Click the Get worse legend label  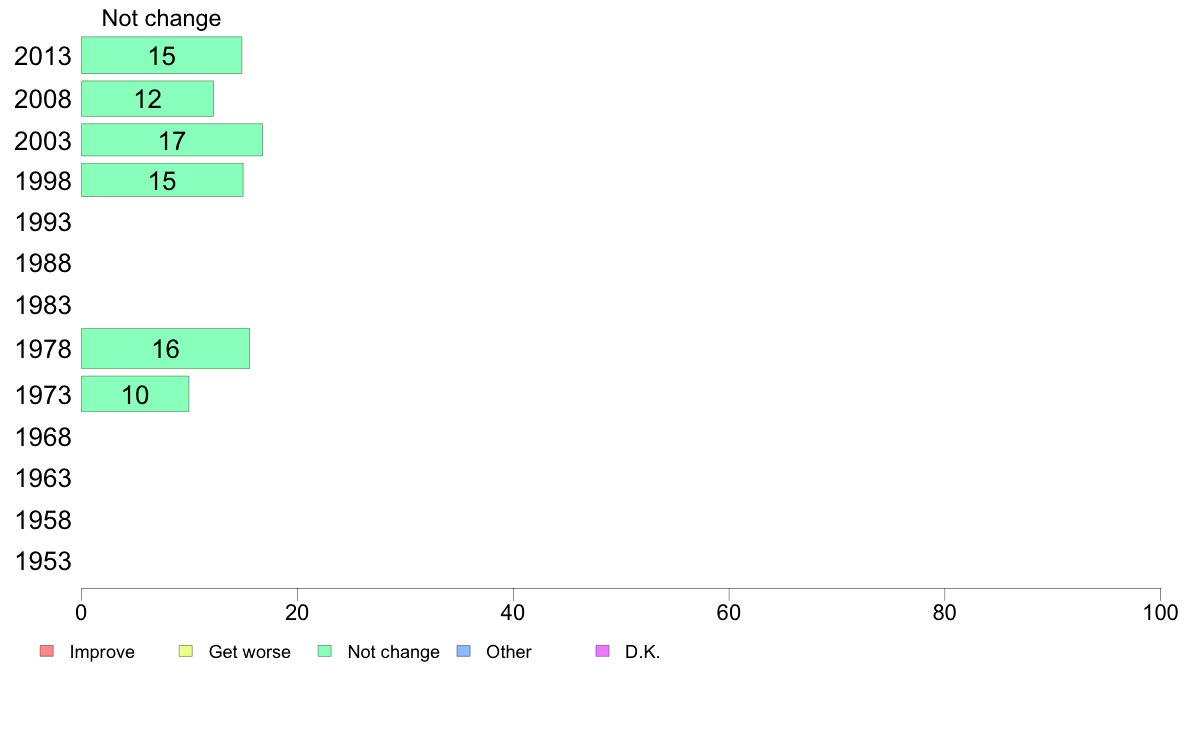click(x=249, y=652)
